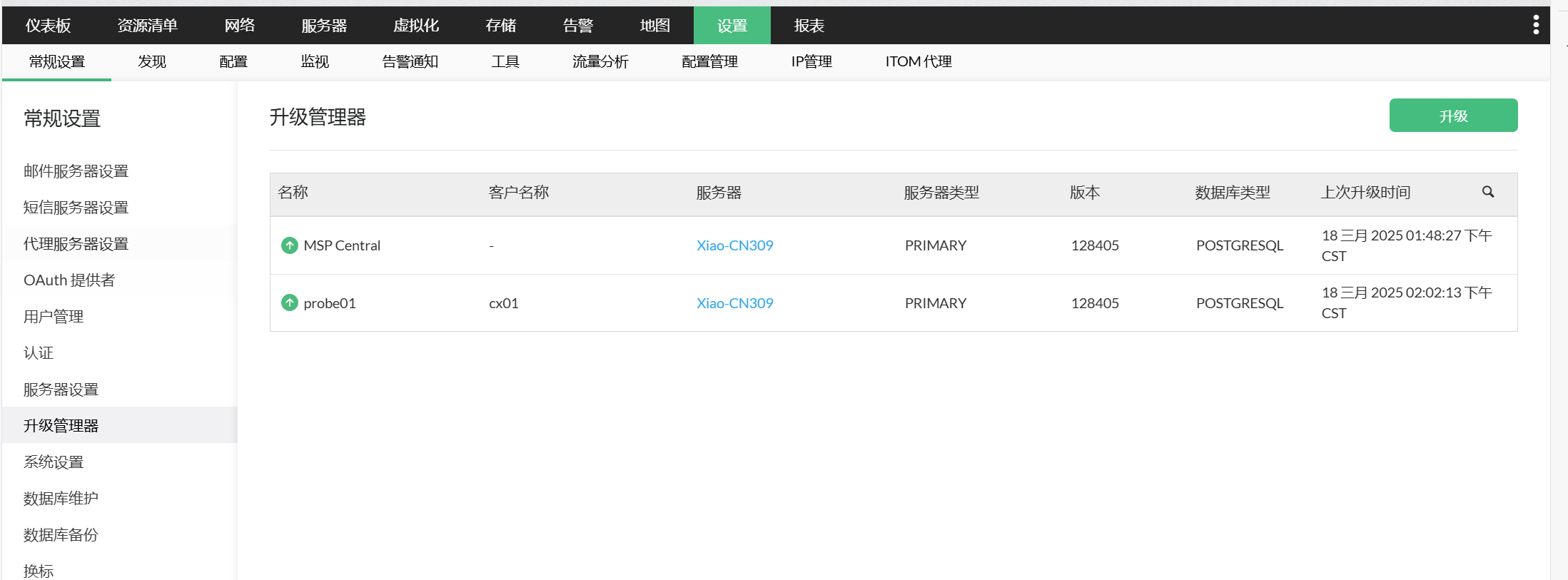Click the green status icon for MSP Central
Screen dimensions: 1568x580
pyautogui.click(x=289, y=245)
